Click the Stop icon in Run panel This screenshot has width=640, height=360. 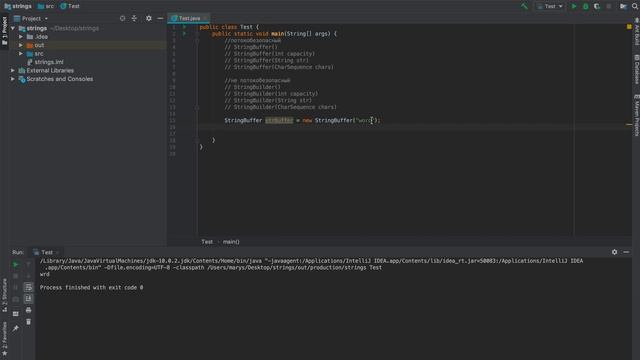tap(16, 276)
